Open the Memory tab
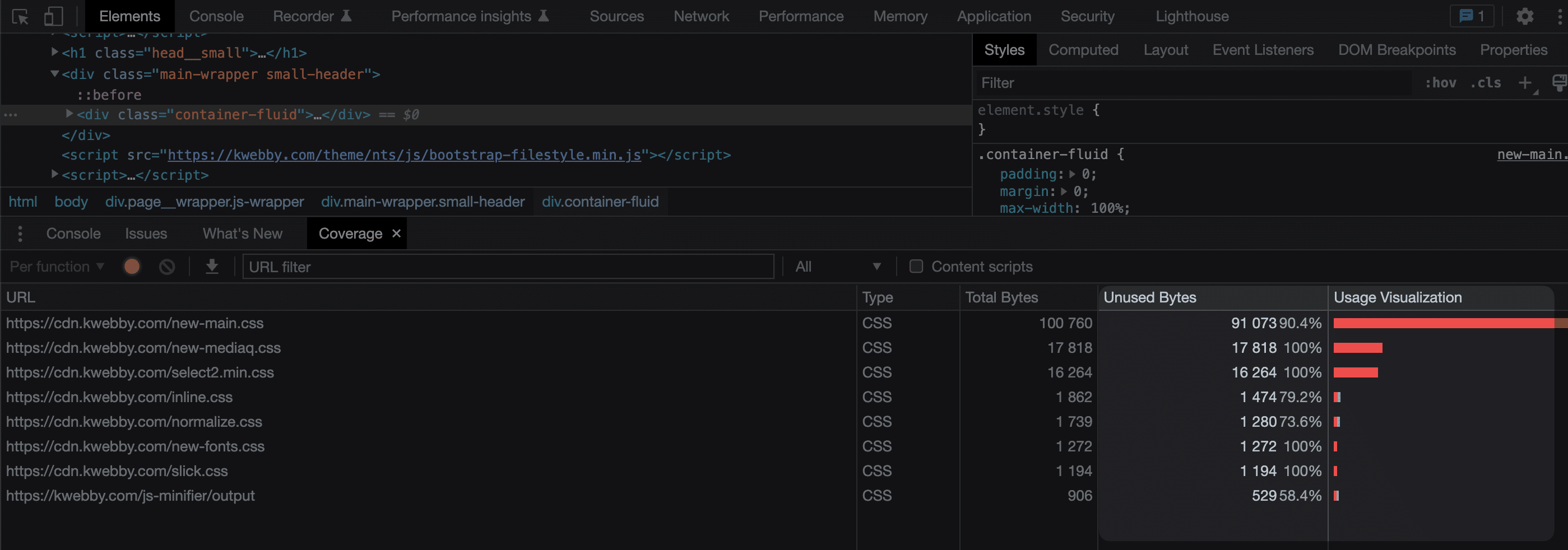The width and height of the screenshot is (1568, 550). (900, 16)
